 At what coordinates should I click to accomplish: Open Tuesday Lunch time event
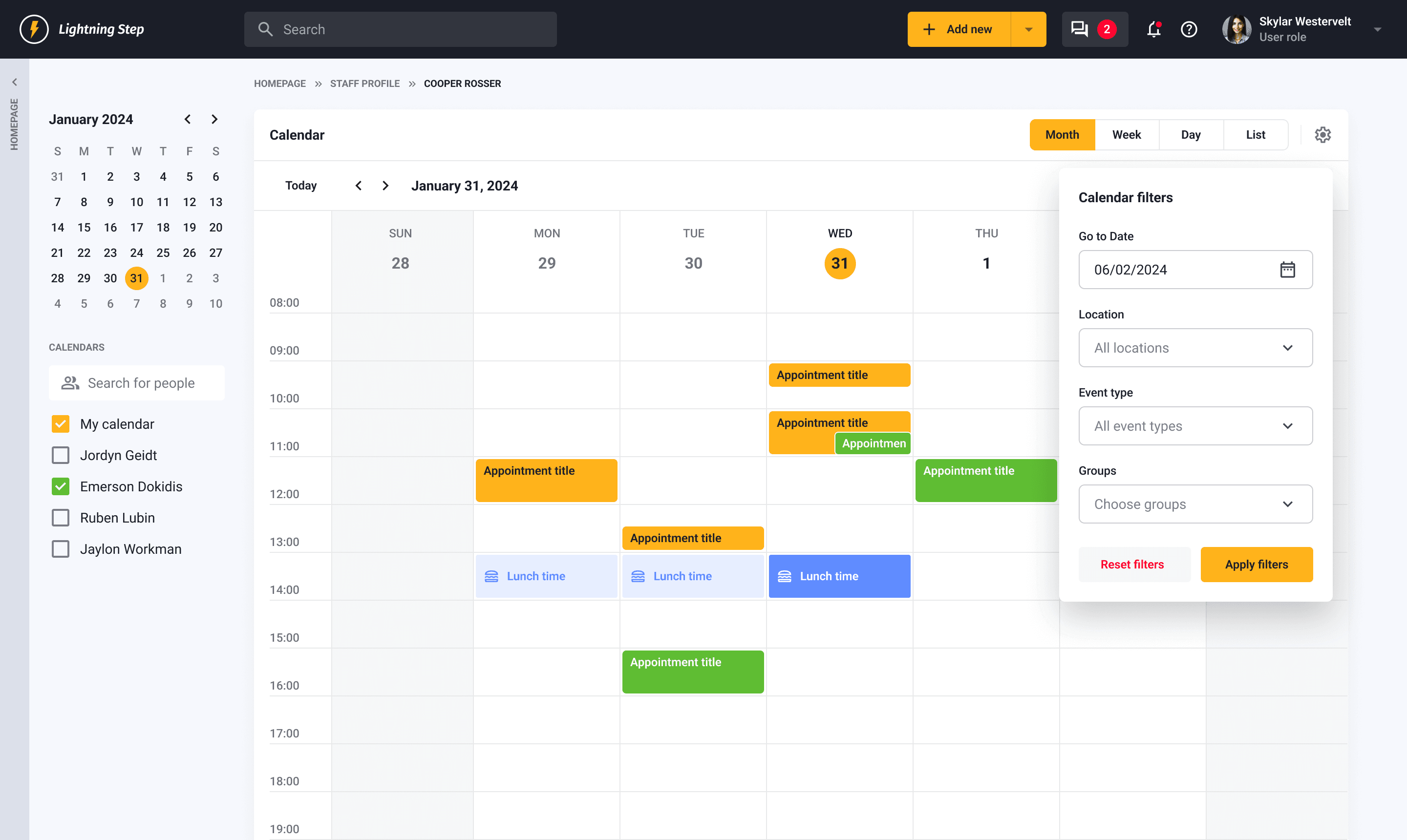point(692,576)
